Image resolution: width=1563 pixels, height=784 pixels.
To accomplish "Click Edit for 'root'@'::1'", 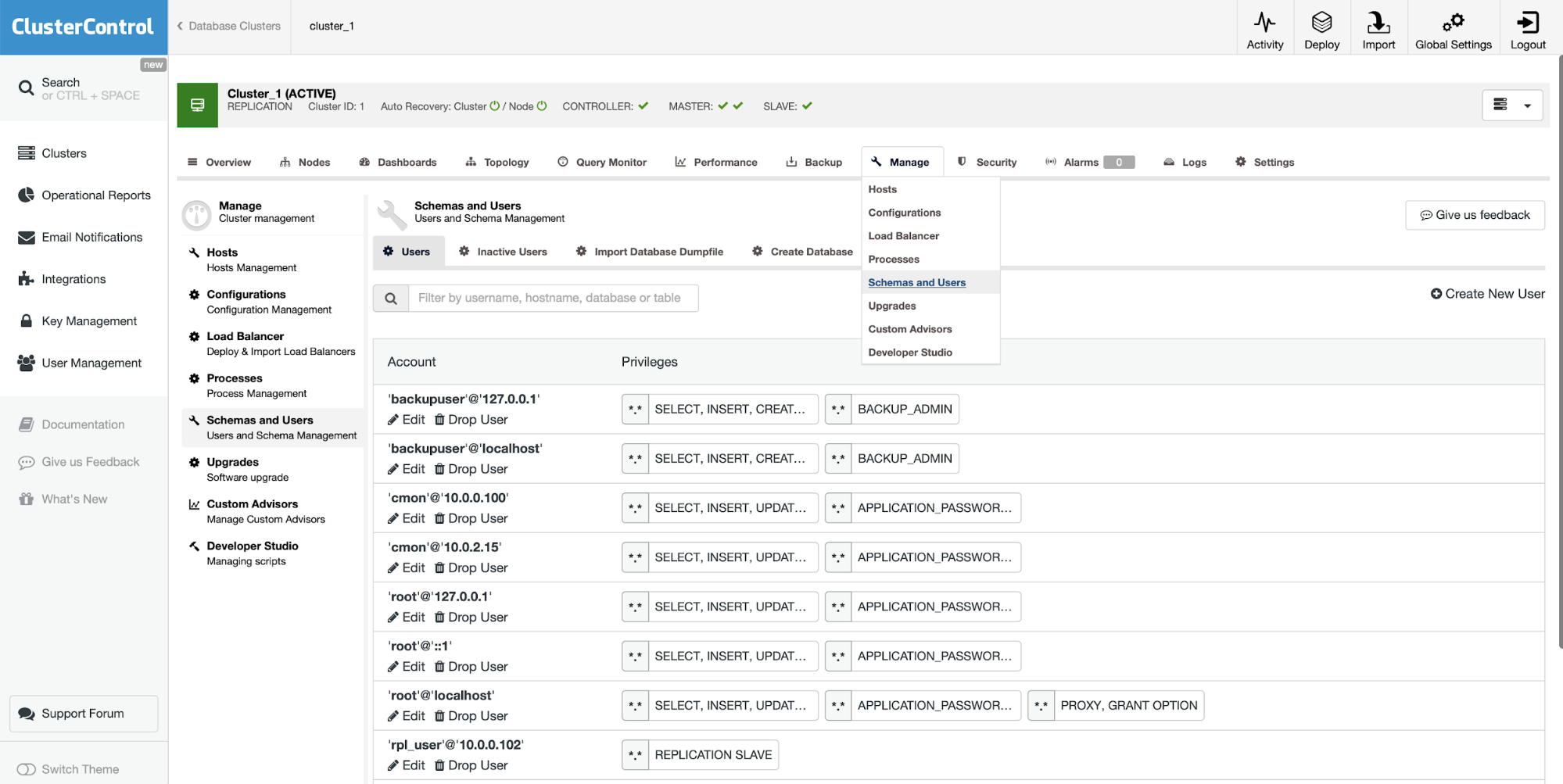I will tap(407, 667).
